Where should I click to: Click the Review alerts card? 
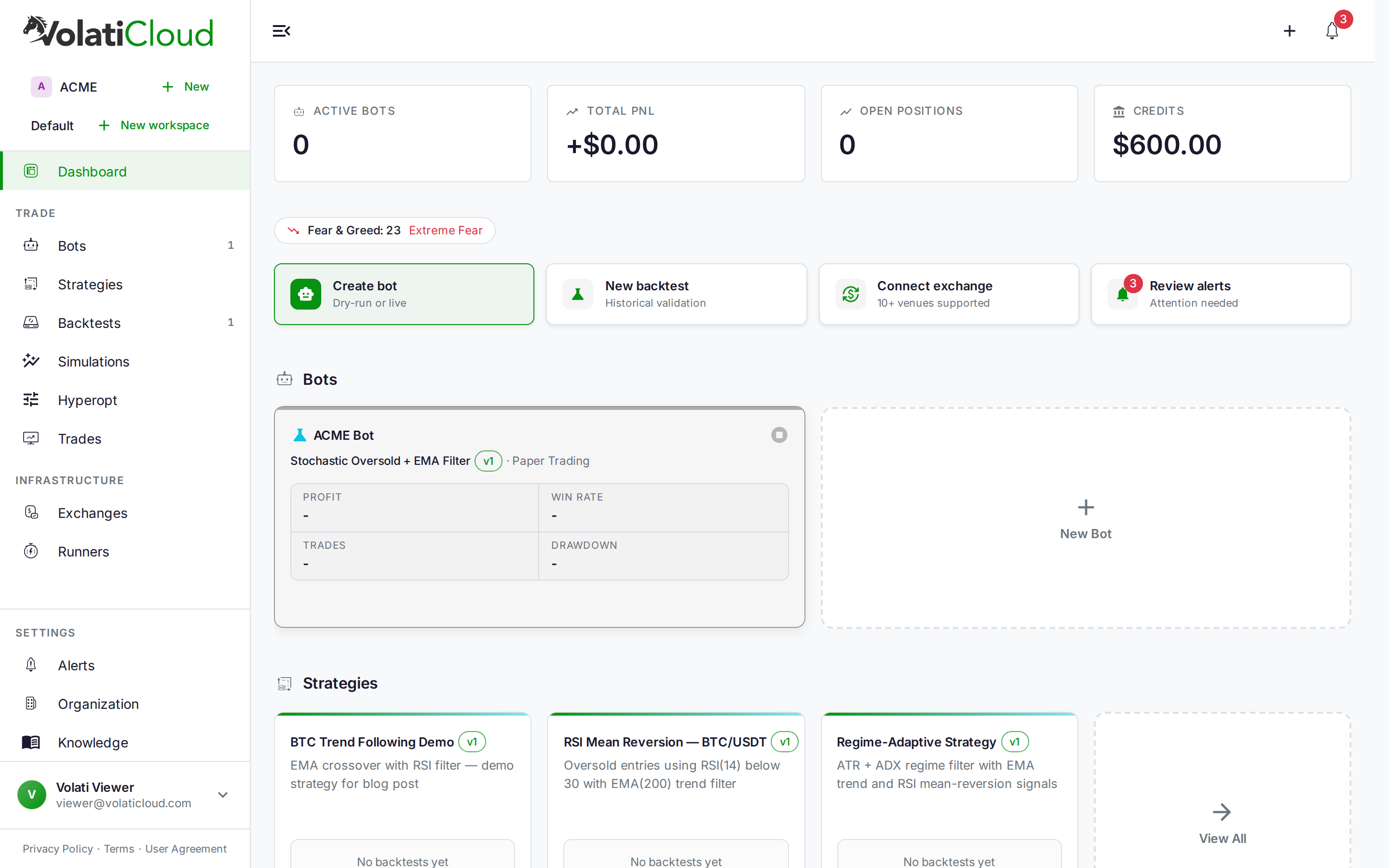tap(1221, 294)
